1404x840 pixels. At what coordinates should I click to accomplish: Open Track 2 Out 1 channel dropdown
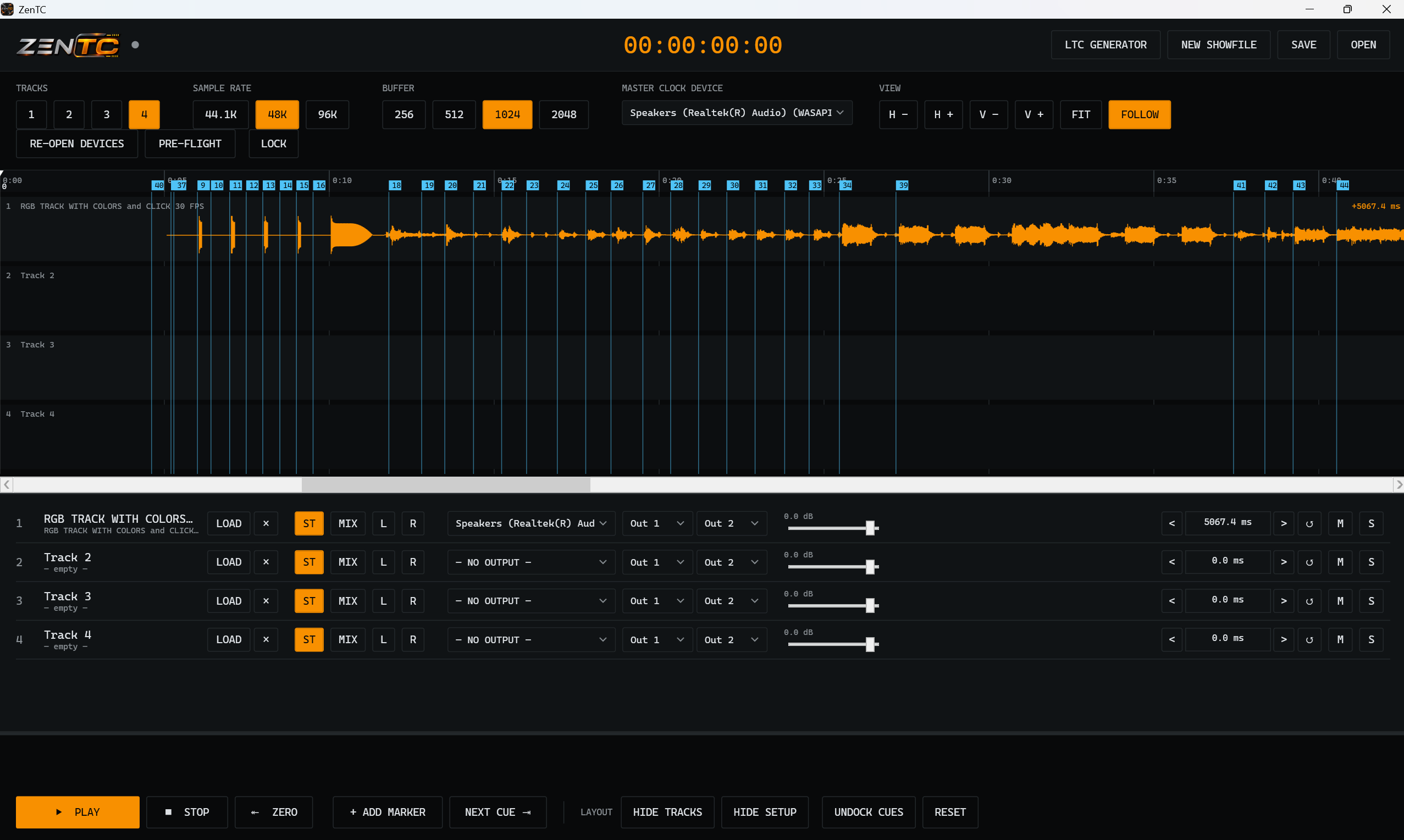[657, 562]
